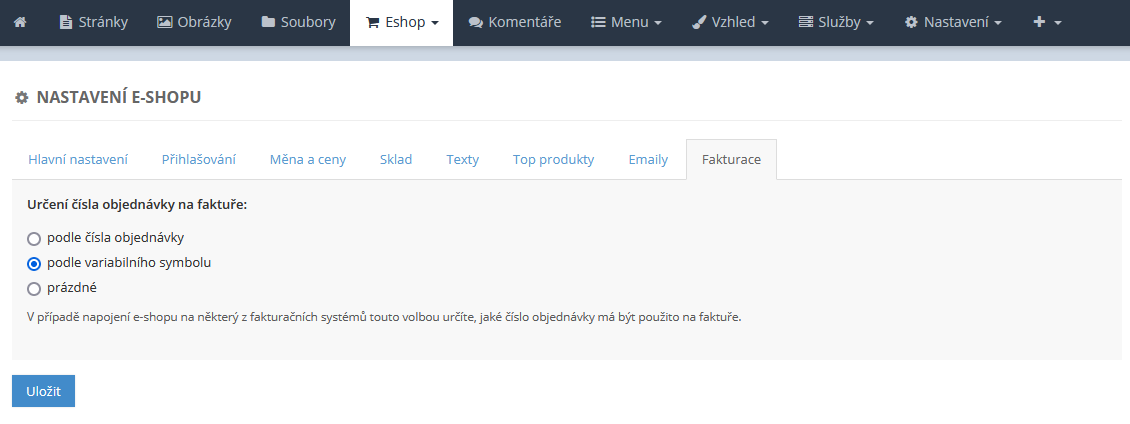Click the Uložit save button
This screenshot has width=1130, height=424.
[43, 391]
